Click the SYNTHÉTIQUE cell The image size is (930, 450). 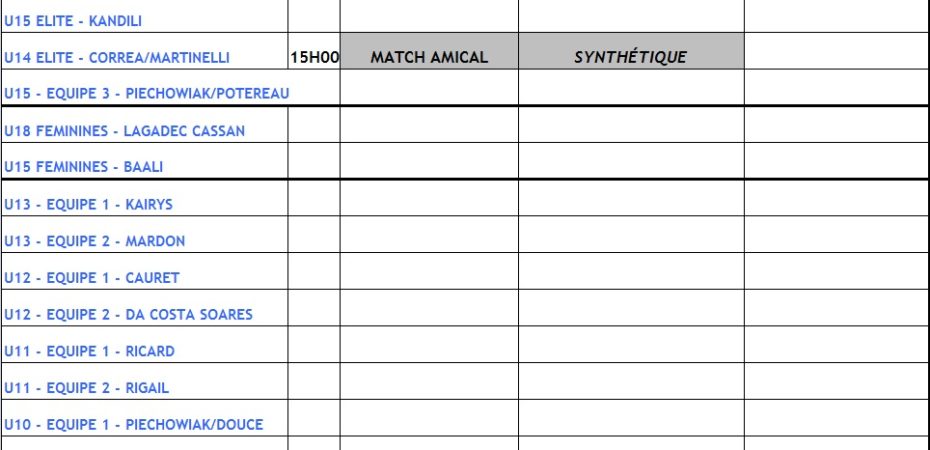(x=630, y=58)
